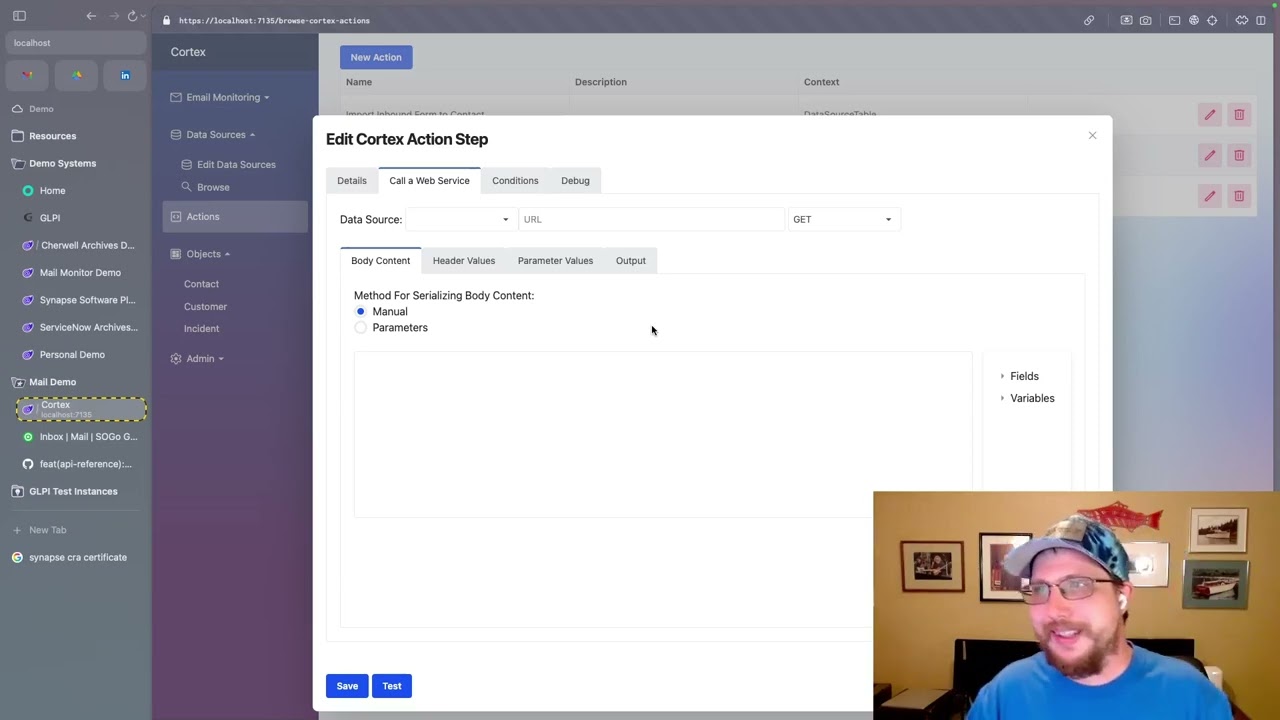
Task: Click the Test button
Action: click(392, 686)
